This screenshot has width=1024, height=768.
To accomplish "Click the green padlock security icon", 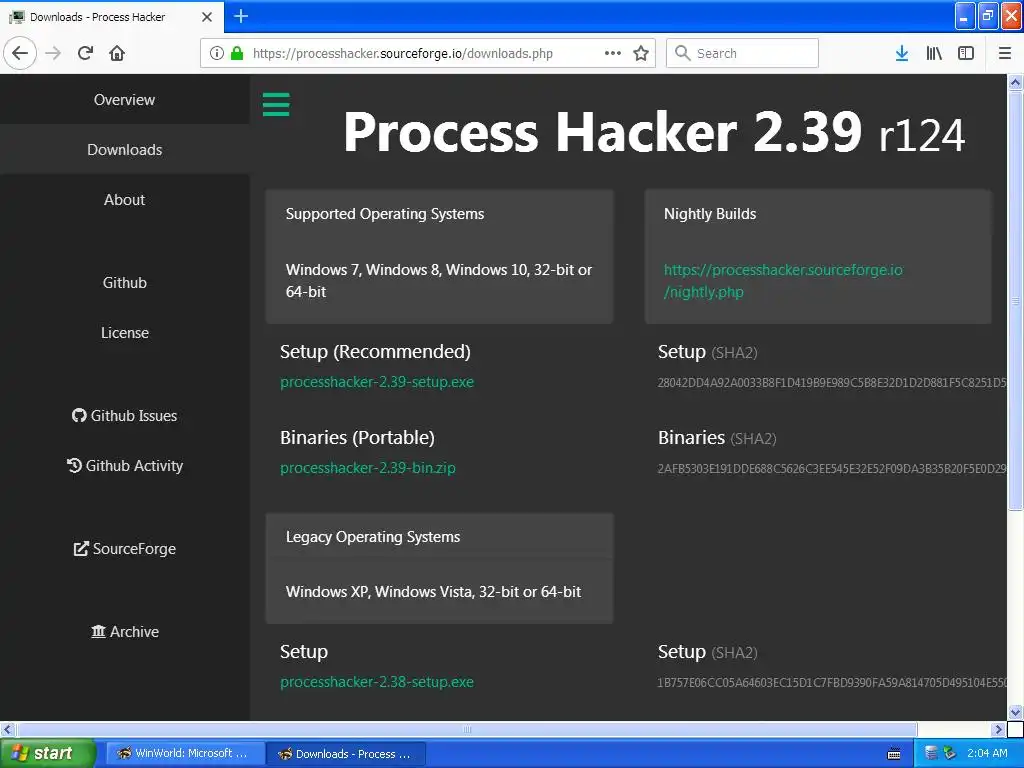I will tap(237, 53).
